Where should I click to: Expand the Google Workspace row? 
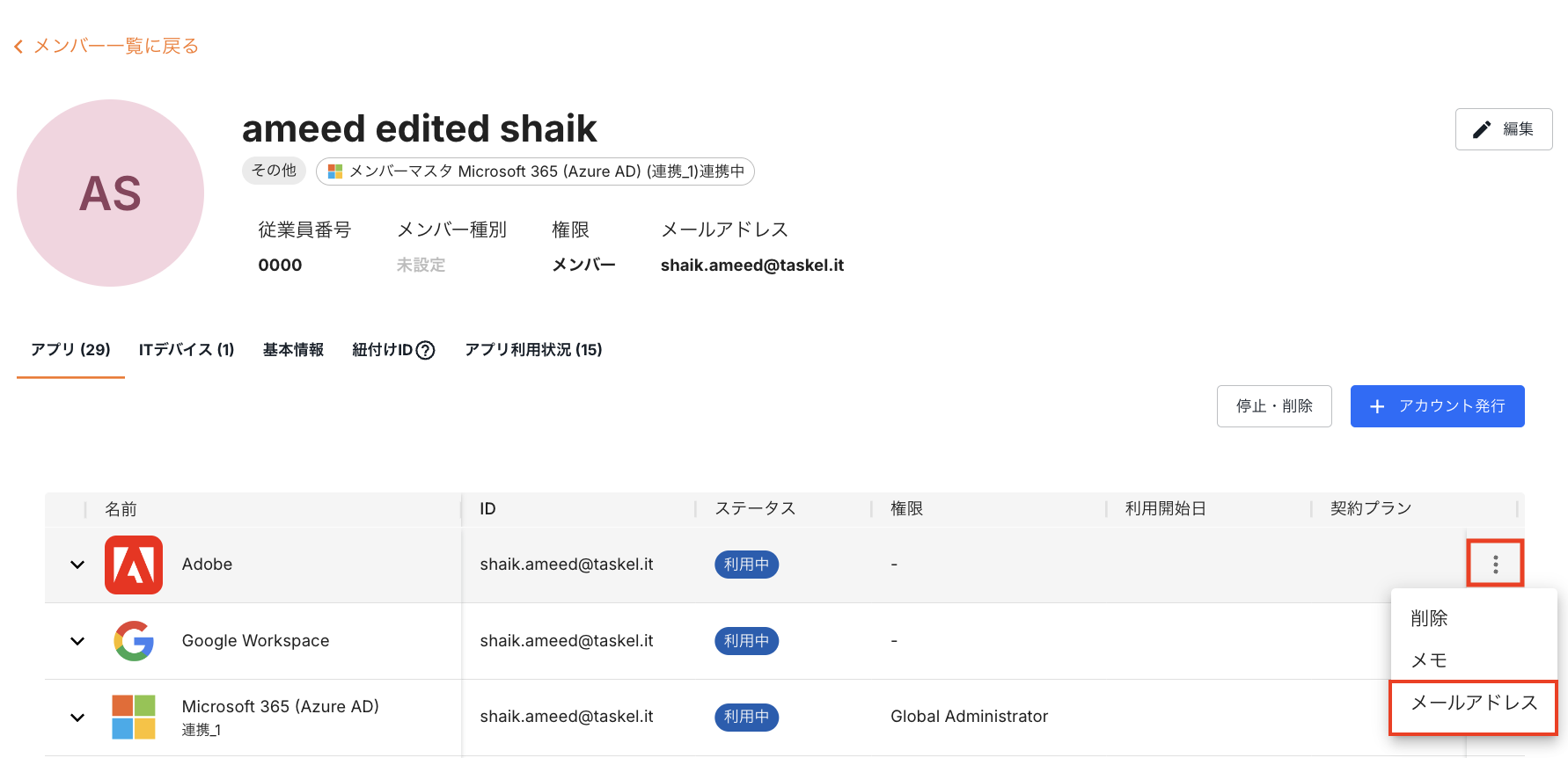coord(77,641)
